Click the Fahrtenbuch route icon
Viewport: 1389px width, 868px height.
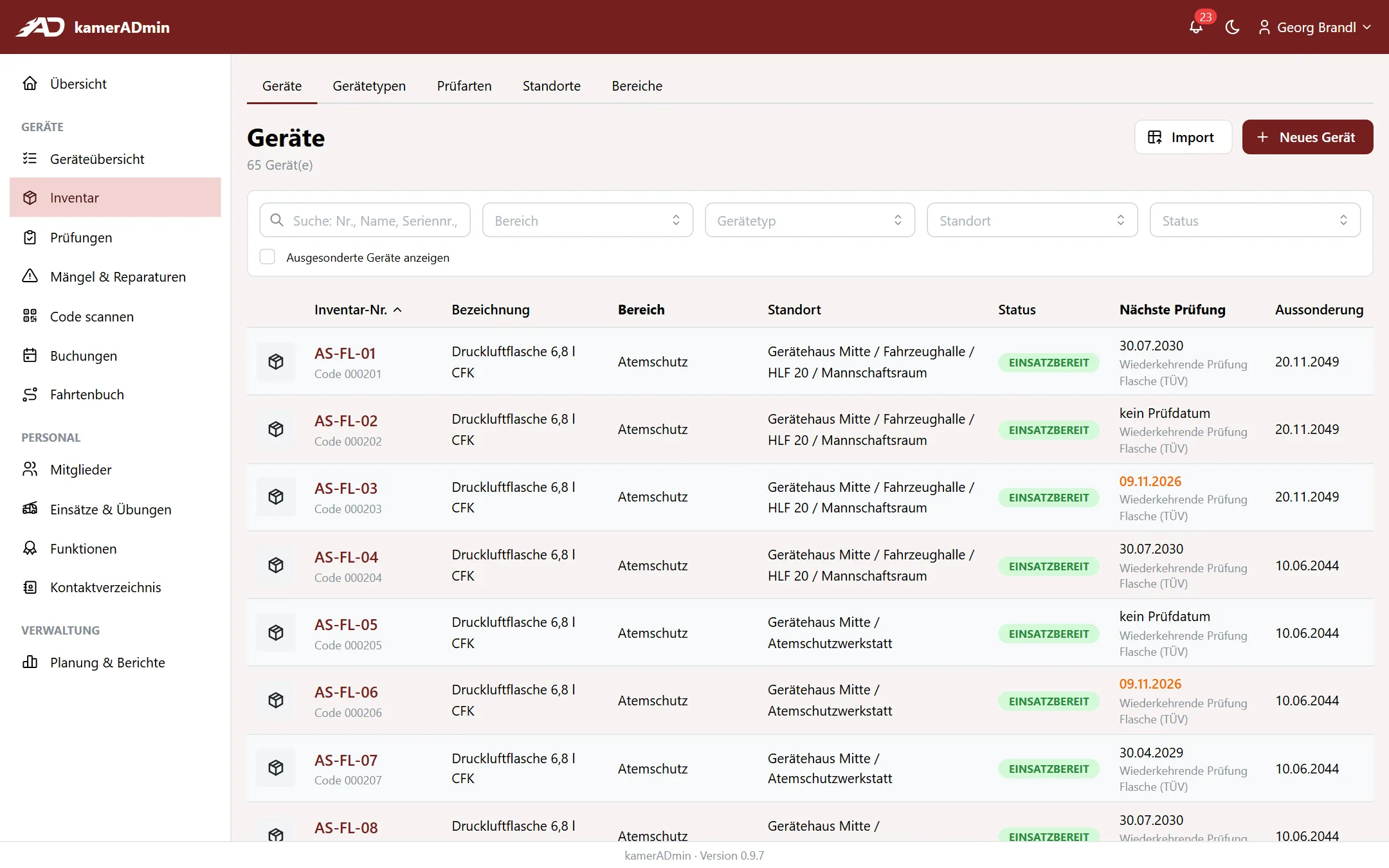(x=30, y=394)
